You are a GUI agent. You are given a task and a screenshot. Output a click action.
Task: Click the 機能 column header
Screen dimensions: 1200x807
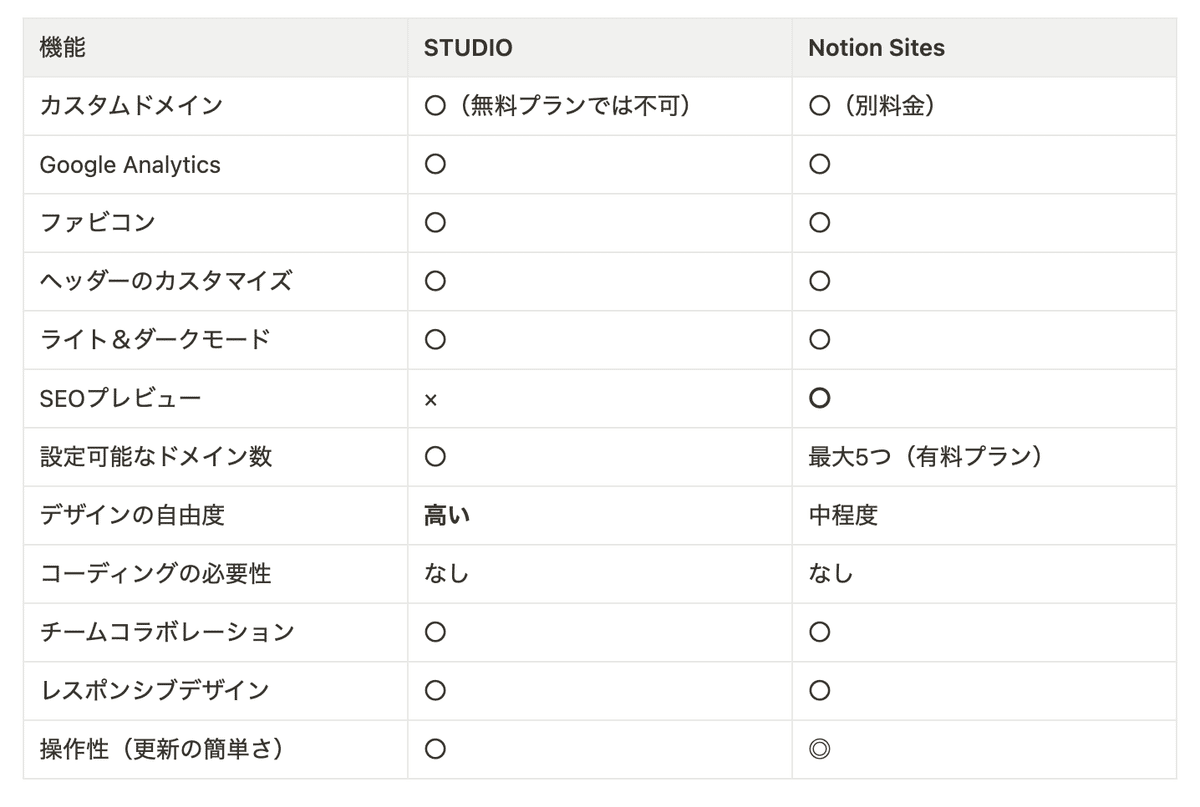pos(62,48)
